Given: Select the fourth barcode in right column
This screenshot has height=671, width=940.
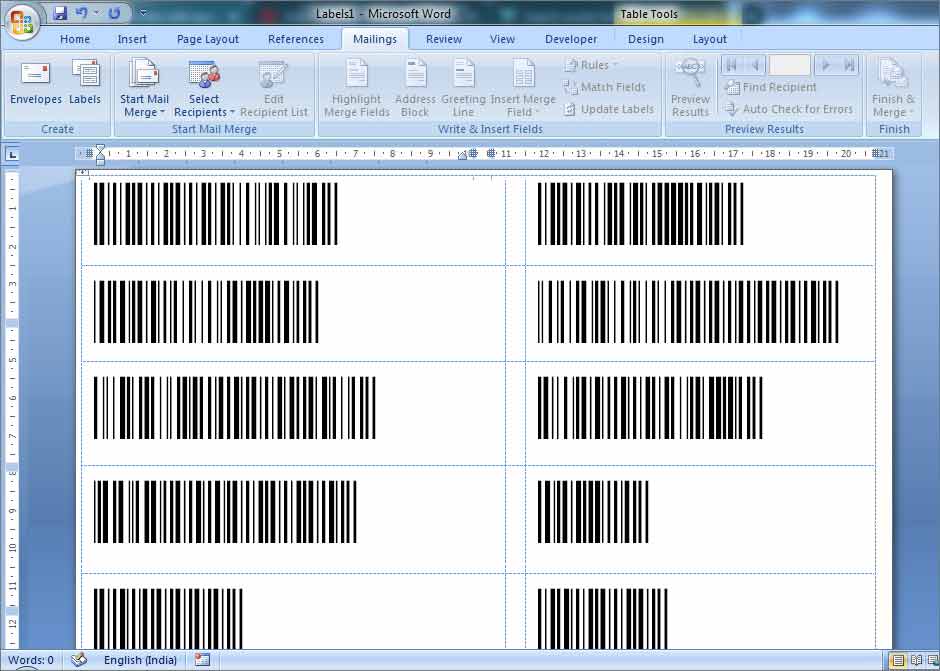Looking at the screenshot, I should (593, 511).
